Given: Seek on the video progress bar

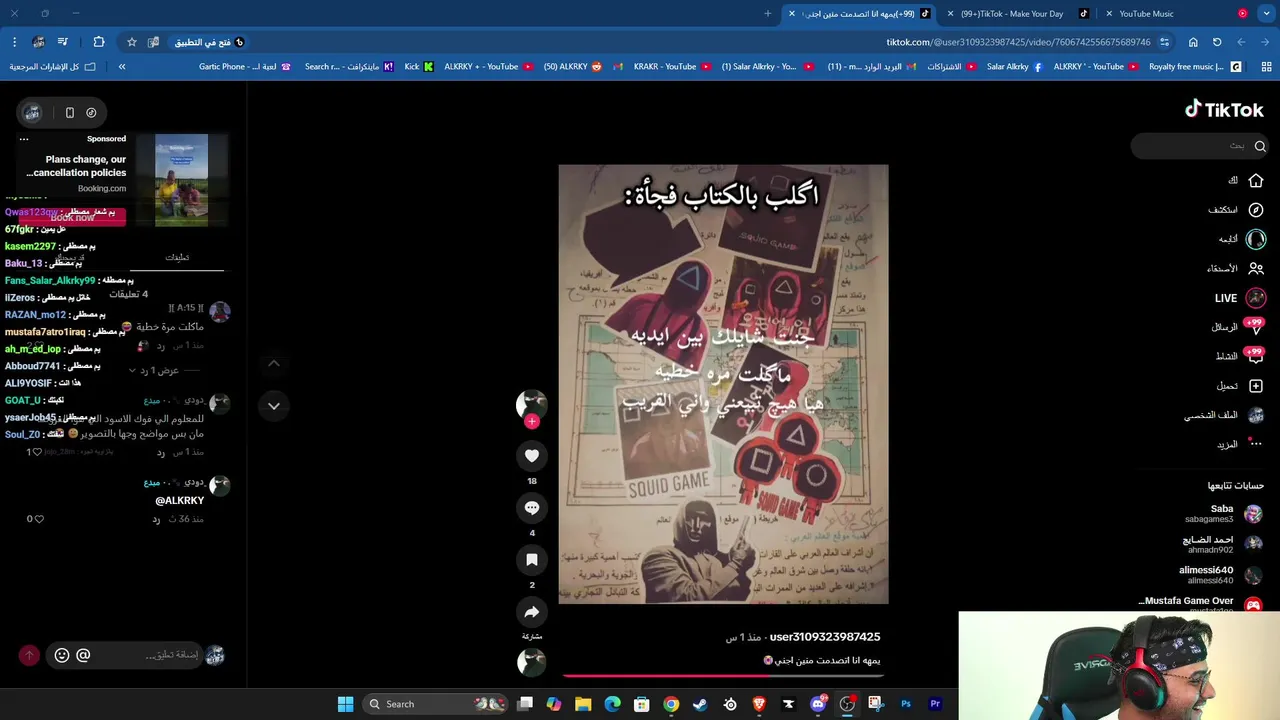Looking at the screenshot, I should point(723,676).
